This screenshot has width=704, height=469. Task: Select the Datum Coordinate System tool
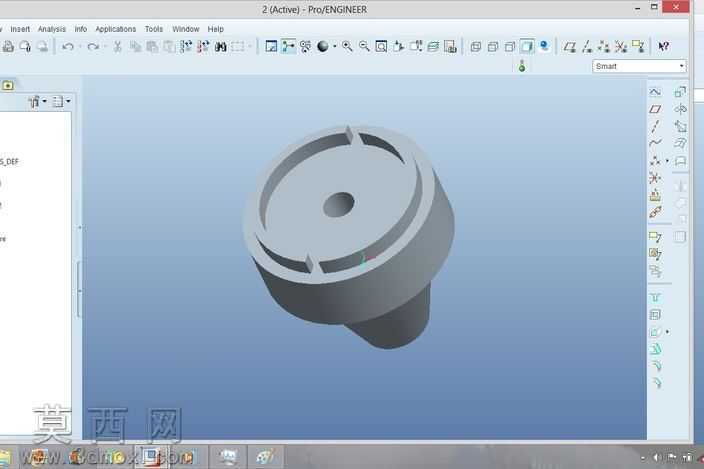click(655, 178)
